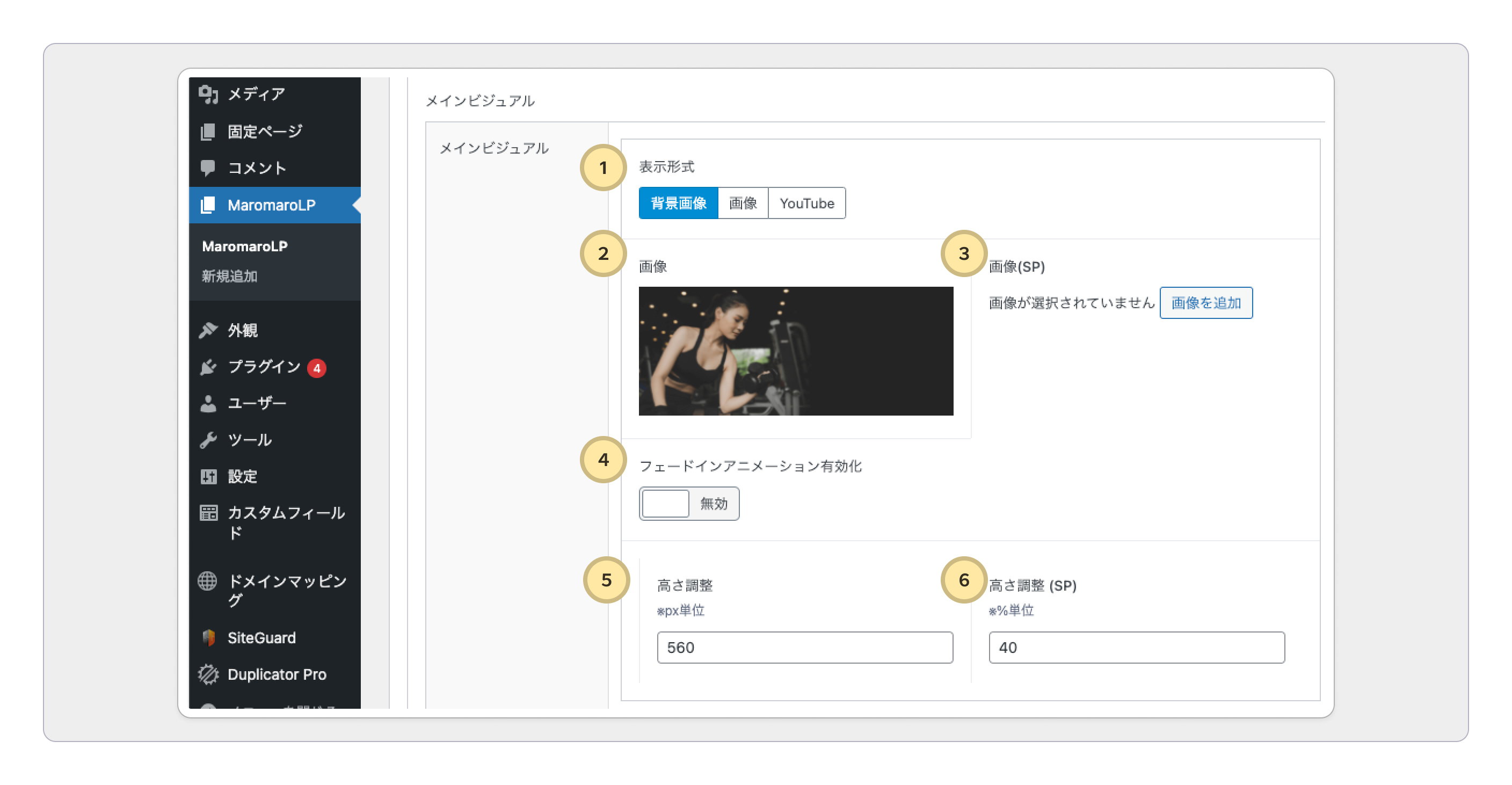Open the 設定 settings menu item
Viewport: 1512px width, 785px height.
point(242,476)
